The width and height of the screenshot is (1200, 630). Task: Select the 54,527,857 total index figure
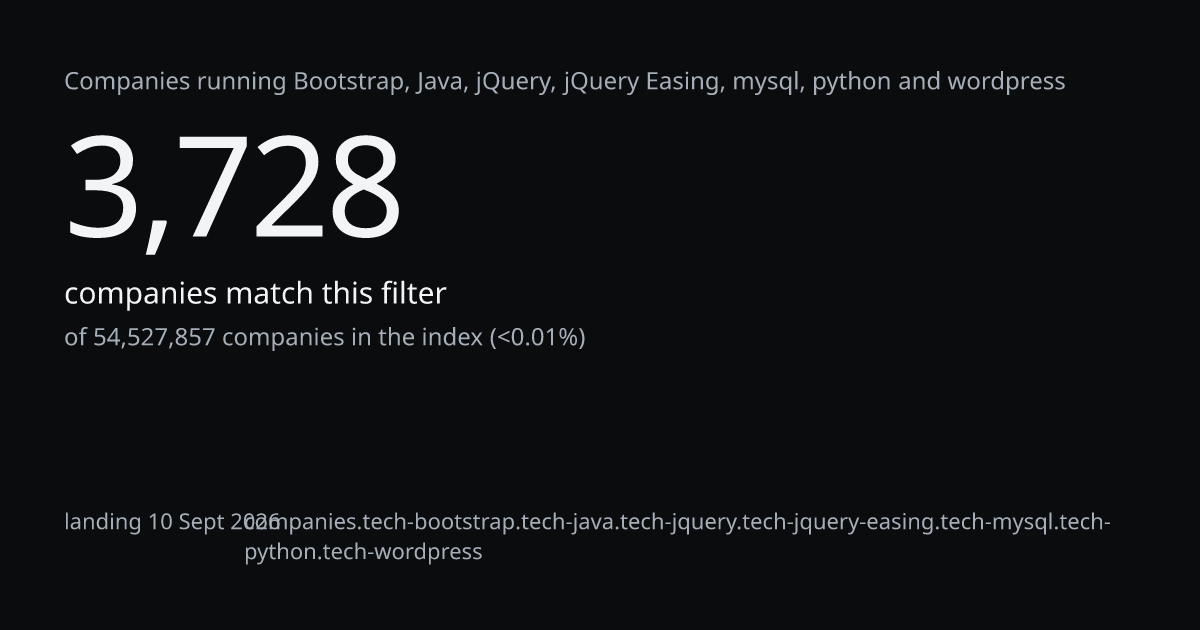pyautogui.click(x=154, y=337)
